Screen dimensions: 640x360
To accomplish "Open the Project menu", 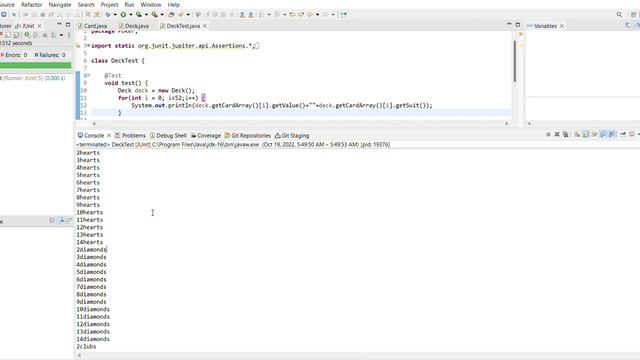I will click(x=109, y=4).
